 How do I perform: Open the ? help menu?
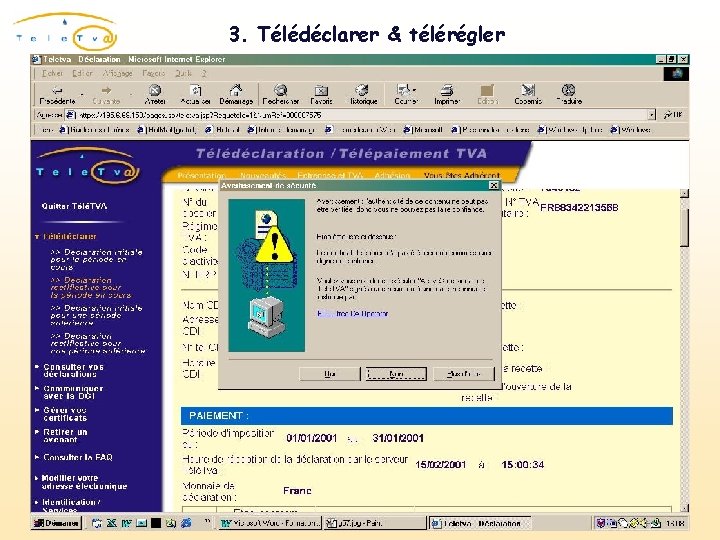pos(203,73)
